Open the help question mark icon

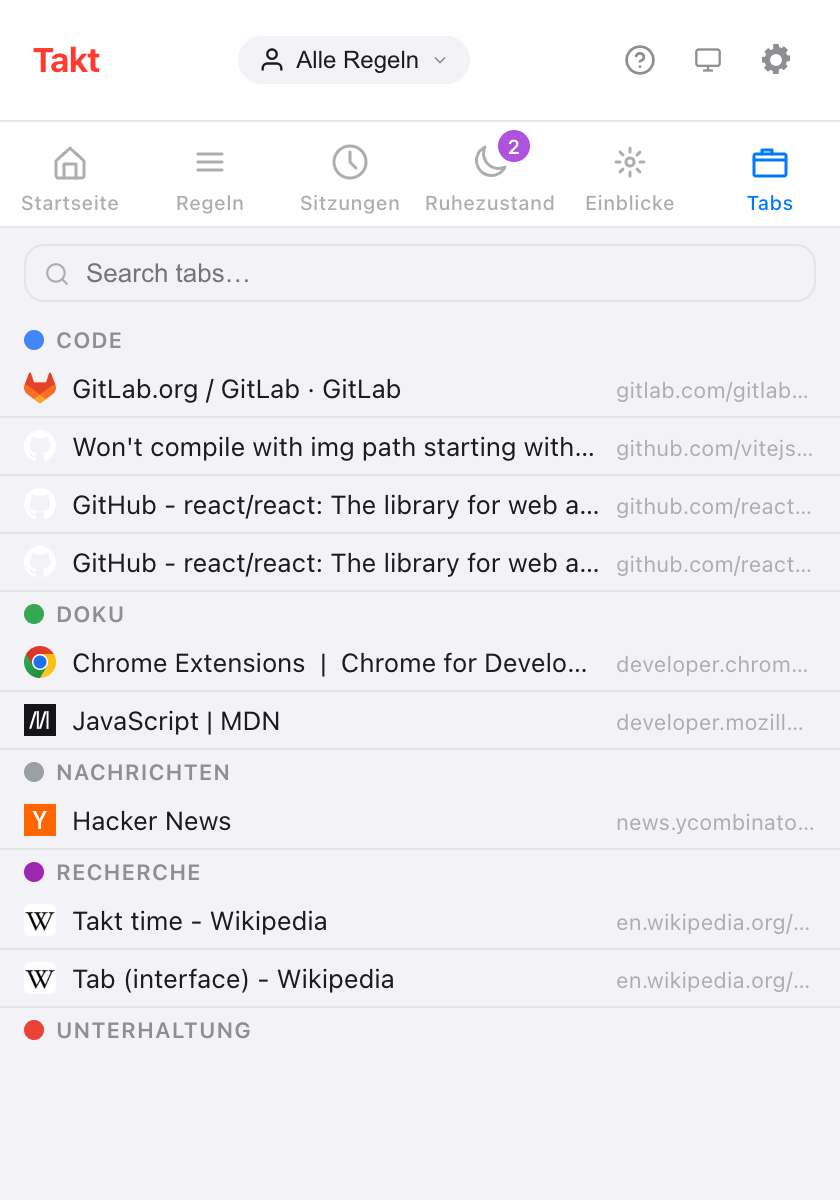640,60
